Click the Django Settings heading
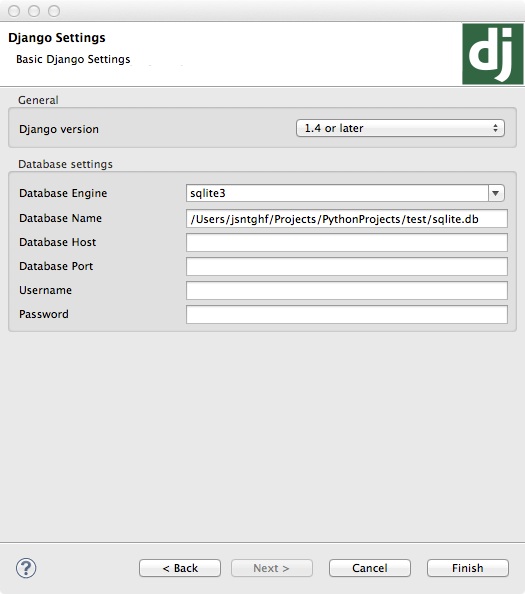This screenshot has width=525, height=594. coord(57,38)
